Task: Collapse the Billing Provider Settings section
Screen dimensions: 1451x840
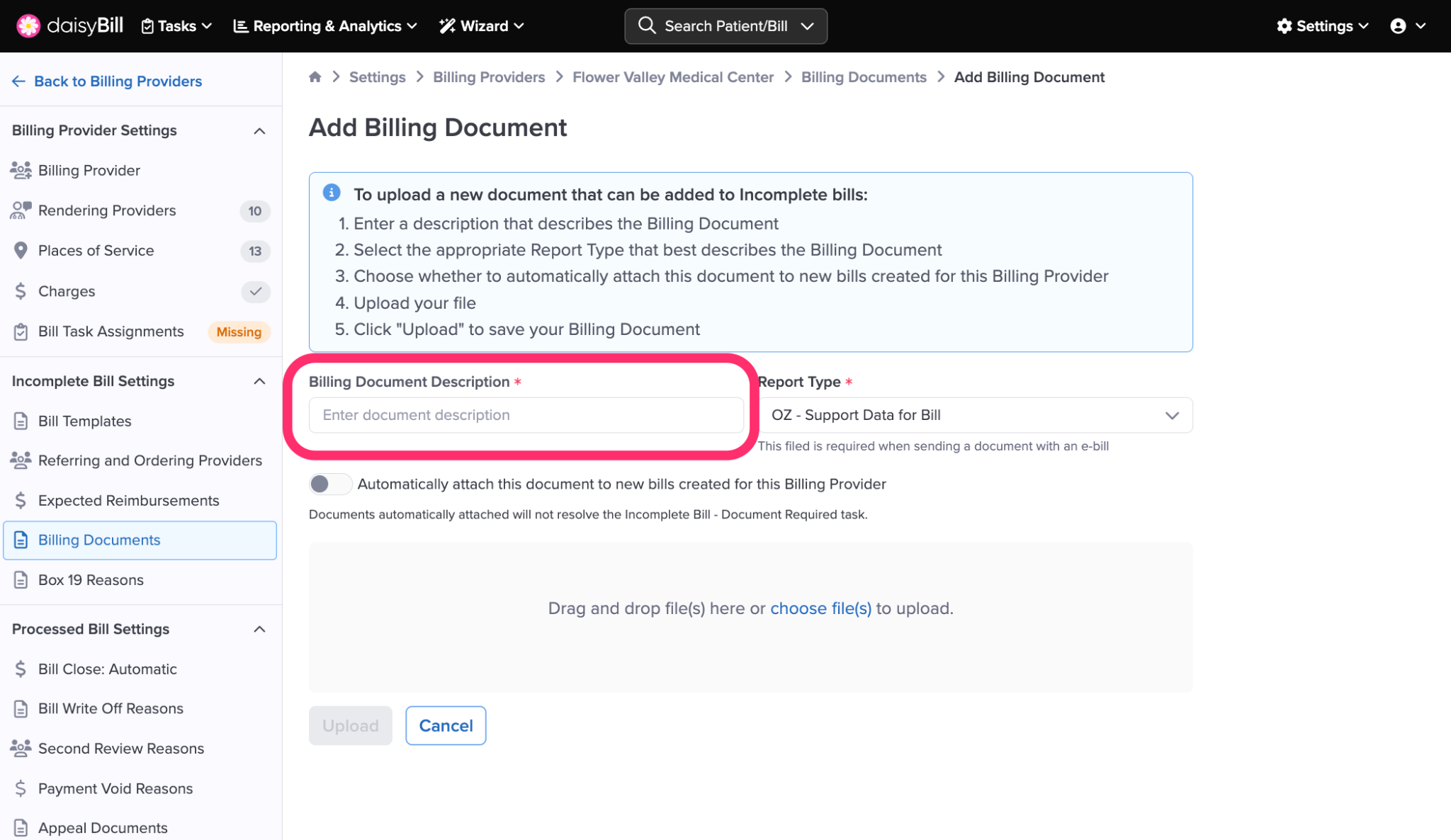Action: 259,131
